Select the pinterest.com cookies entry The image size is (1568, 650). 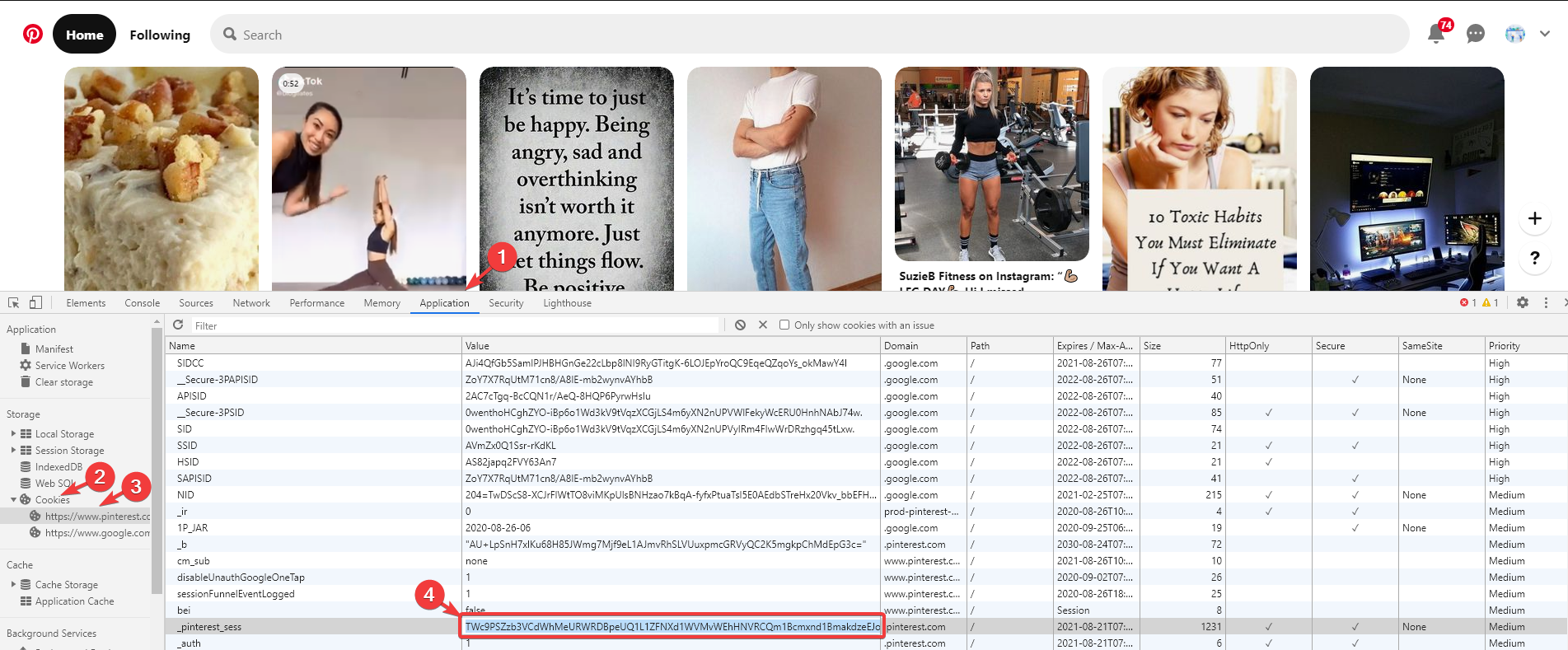pos(97,517)
